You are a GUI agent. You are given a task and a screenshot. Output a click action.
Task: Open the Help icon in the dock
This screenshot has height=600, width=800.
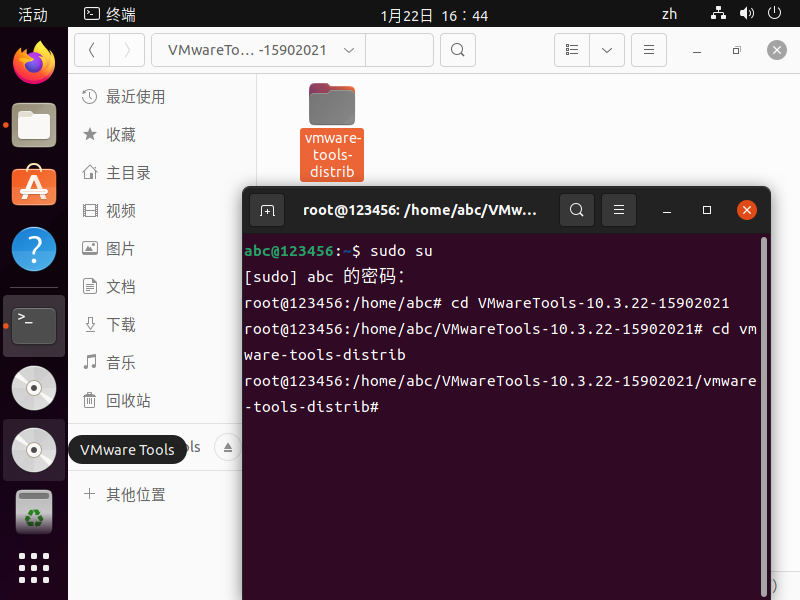34,249
